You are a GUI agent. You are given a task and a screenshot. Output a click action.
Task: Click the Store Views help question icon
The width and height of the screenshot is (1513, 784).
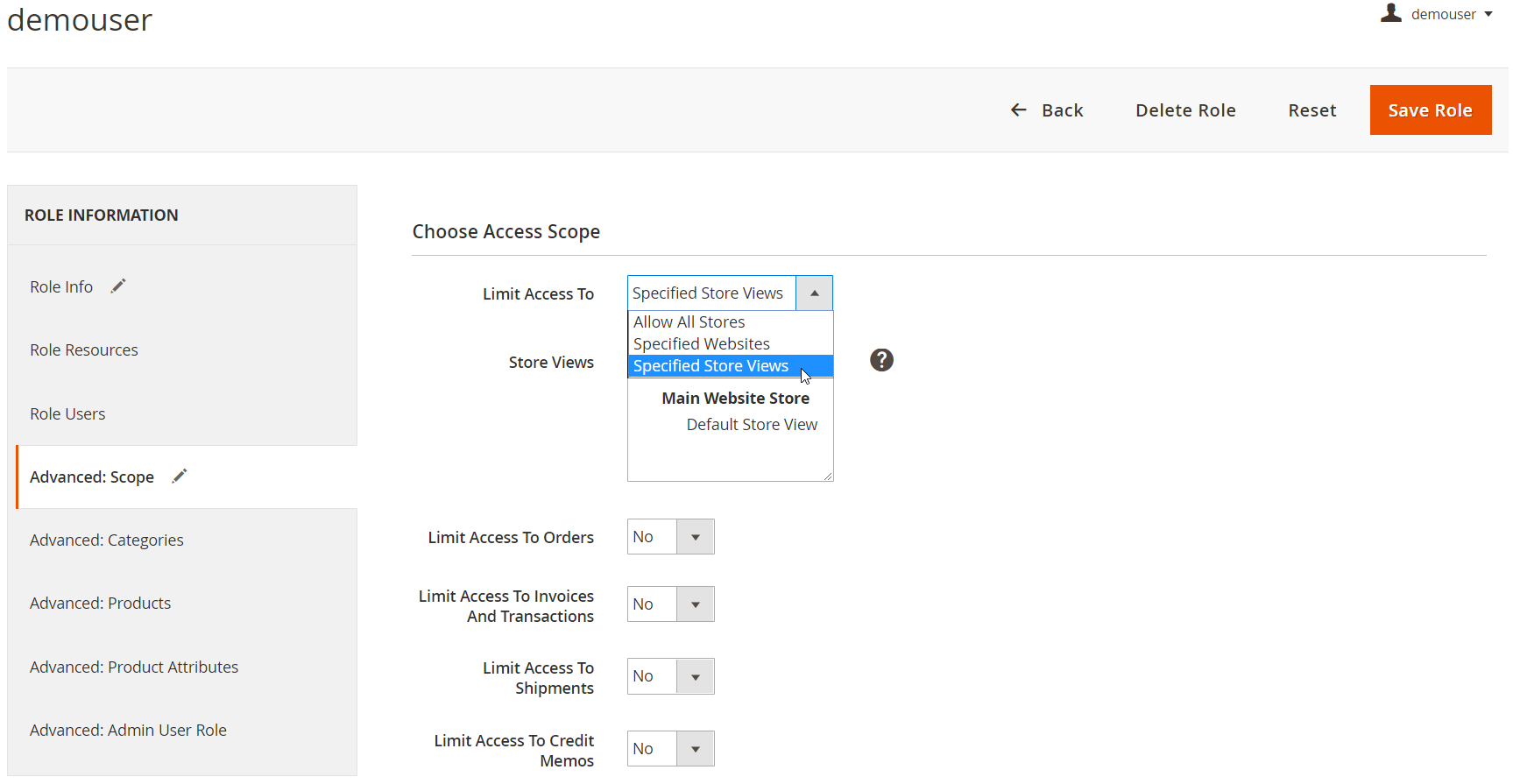881,360
